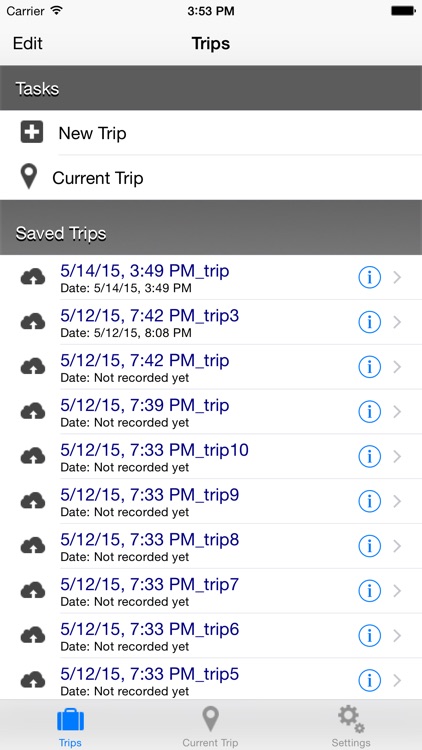
Task: Select the Trips tab with suitcase icon
Action: coord(70,726)
